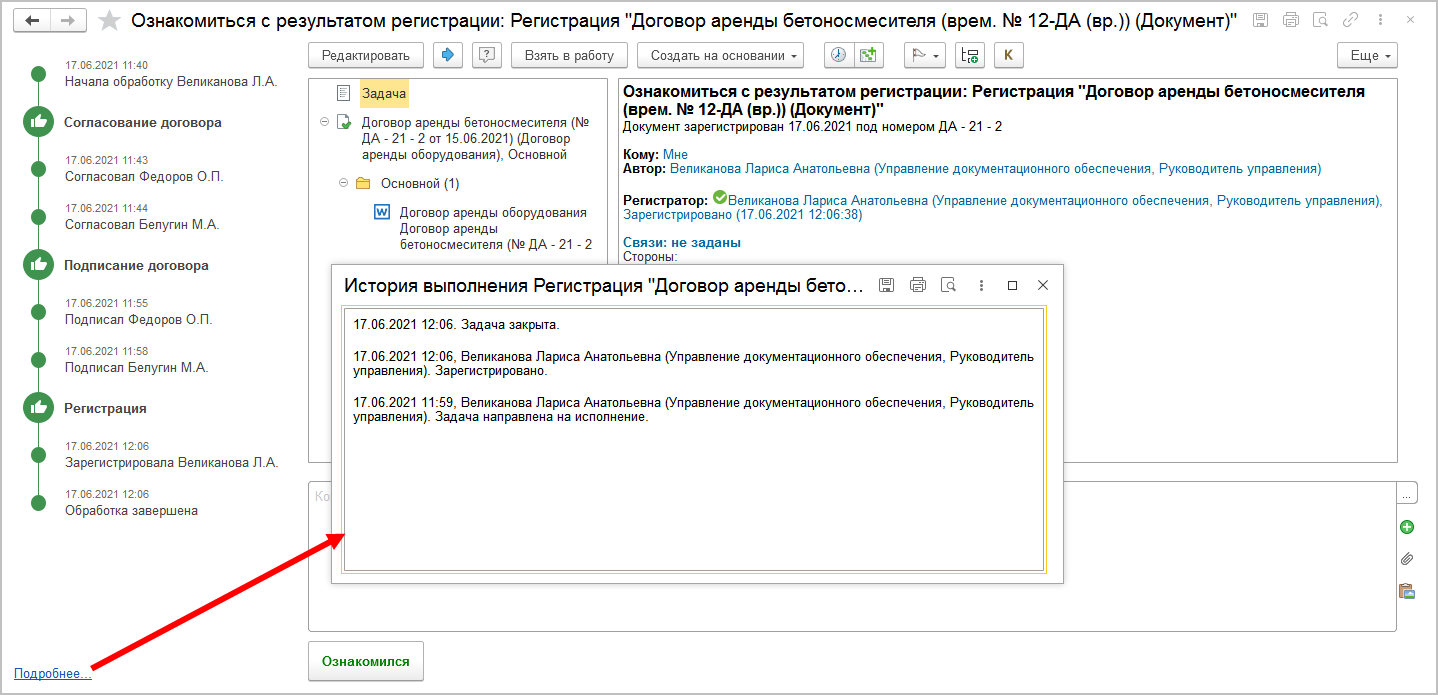
Task: Save the main form with the diskette icon
Action: [1260, 20]
